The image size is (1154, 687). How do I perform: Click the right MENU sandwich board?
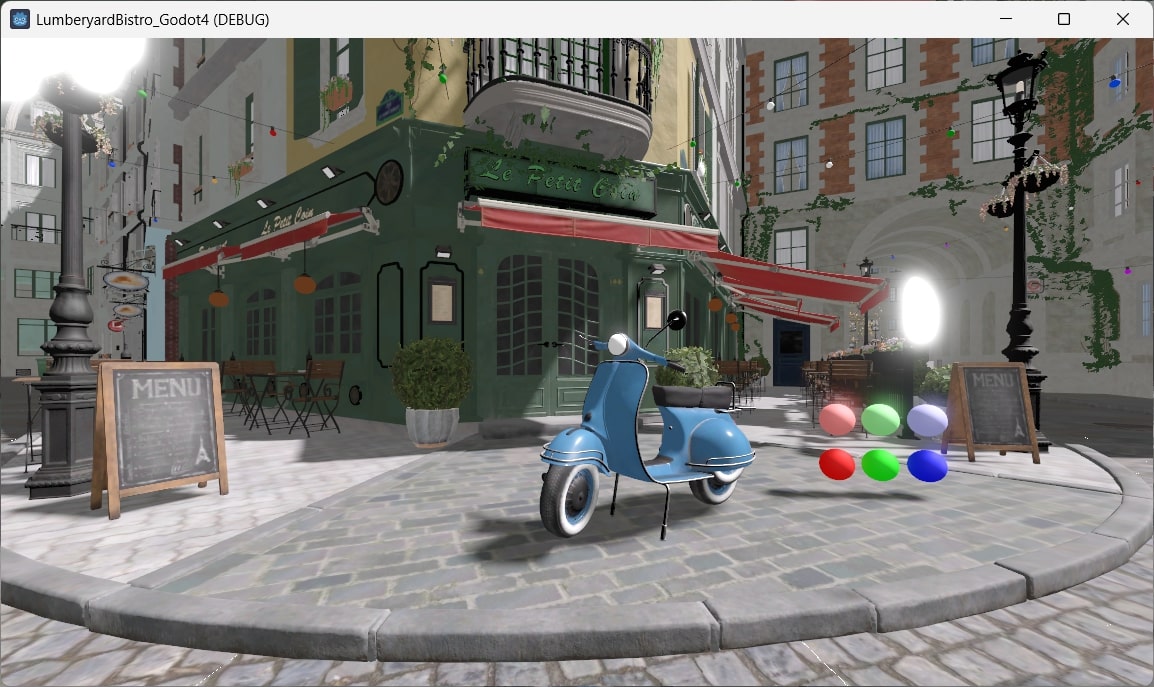click(992, 405)
